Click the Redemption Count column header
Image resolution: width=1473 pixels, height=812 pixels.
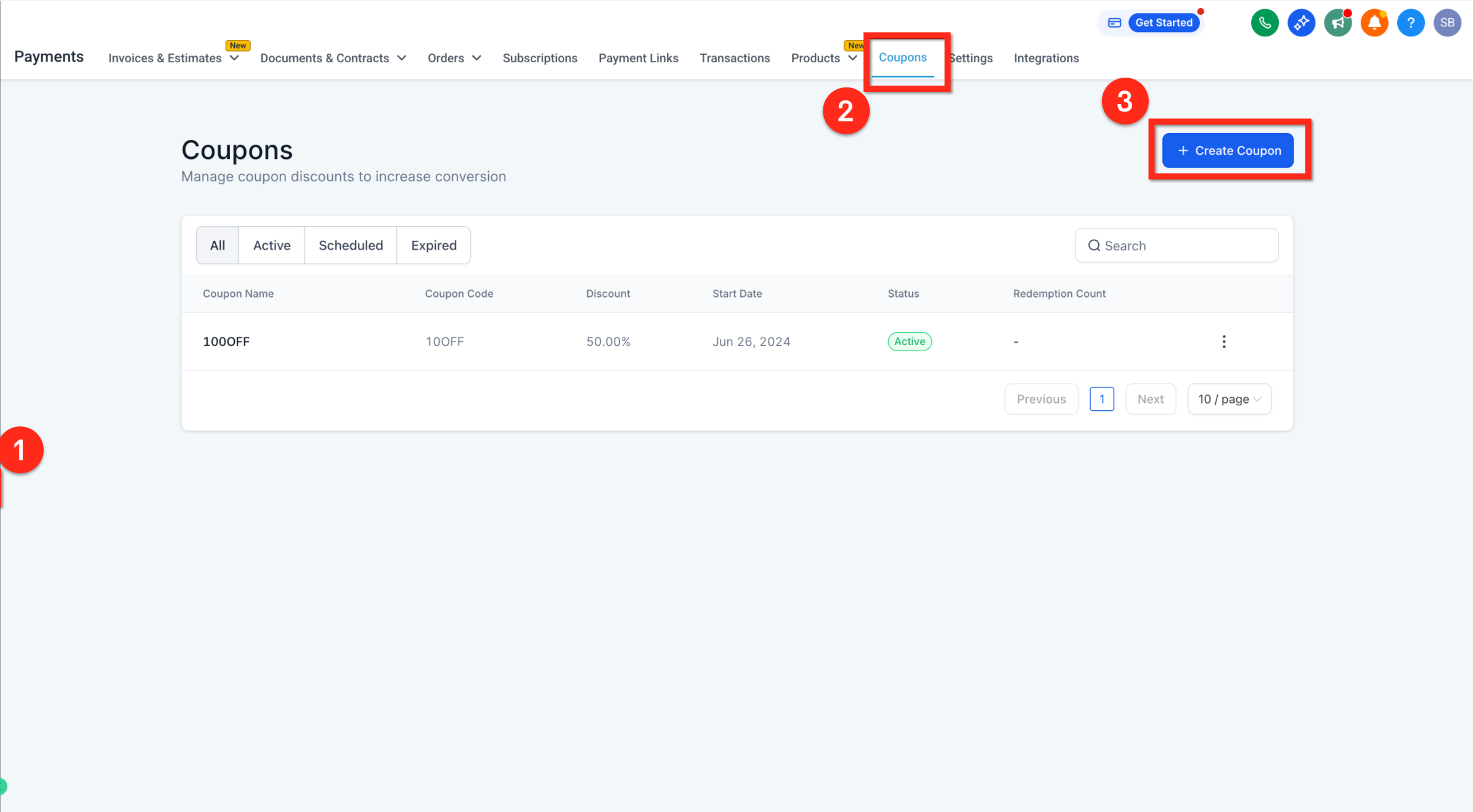[1059, 294]
